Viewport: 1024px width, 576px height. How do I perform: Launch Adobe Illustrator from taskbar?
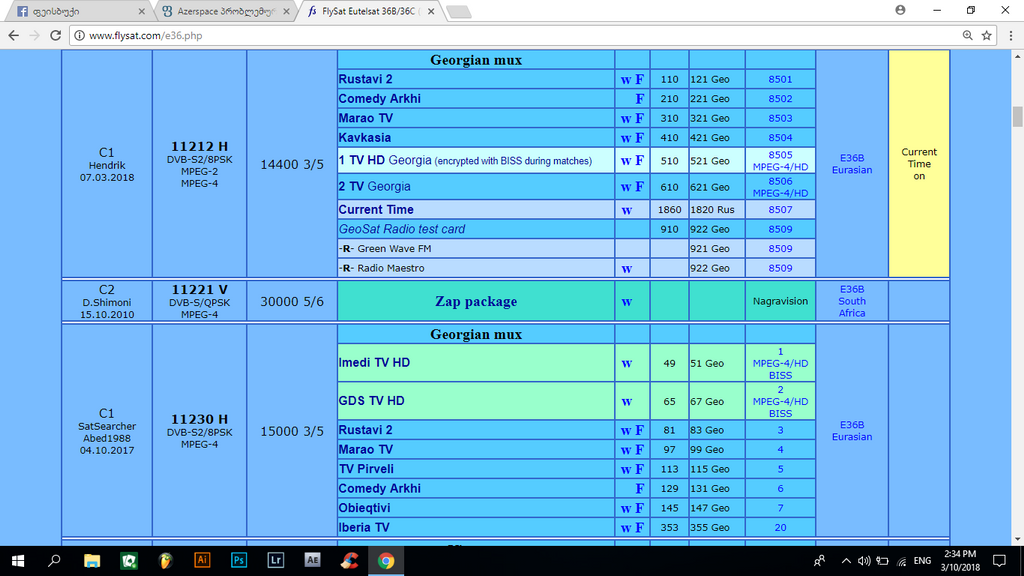click(202, 561)
